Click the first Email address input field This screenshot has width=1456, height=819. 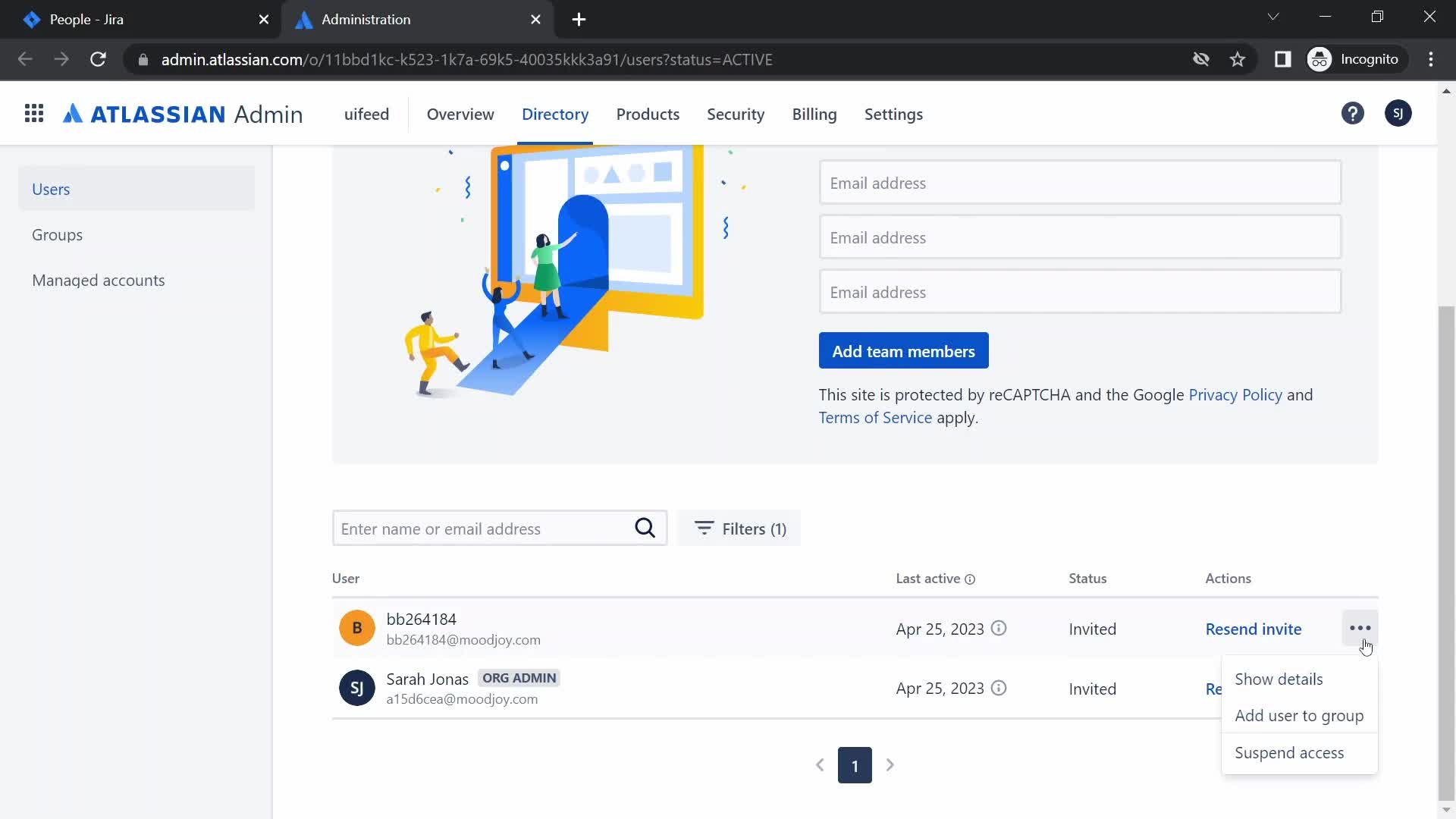click(1080, 182)
